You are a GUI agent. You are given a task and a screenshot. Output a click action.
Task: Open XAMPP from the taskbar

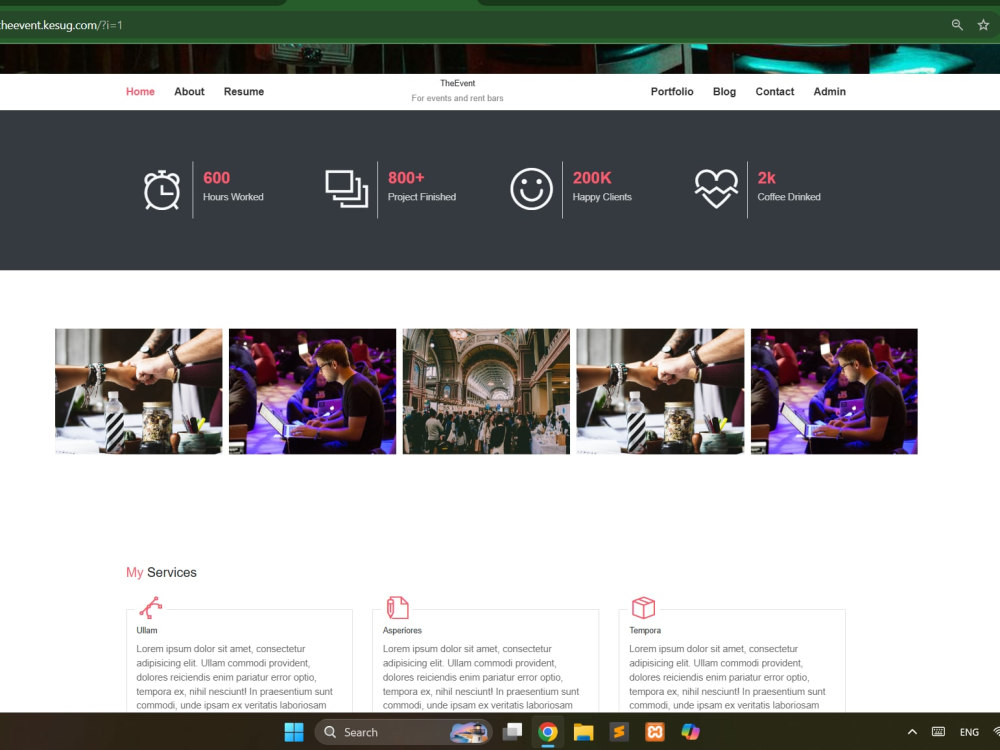[x=654, y=732]
